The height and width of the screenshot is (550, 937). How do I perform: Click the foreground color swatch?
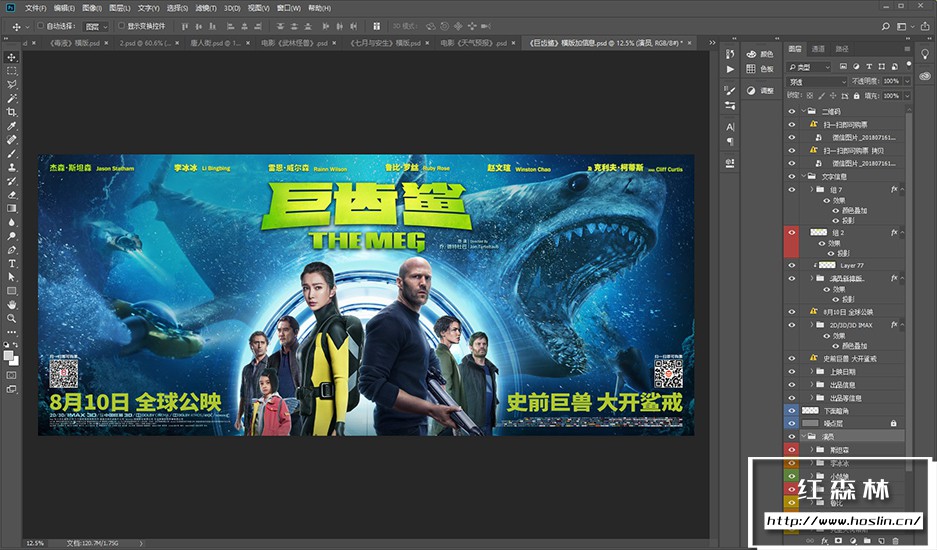point(8,355)
